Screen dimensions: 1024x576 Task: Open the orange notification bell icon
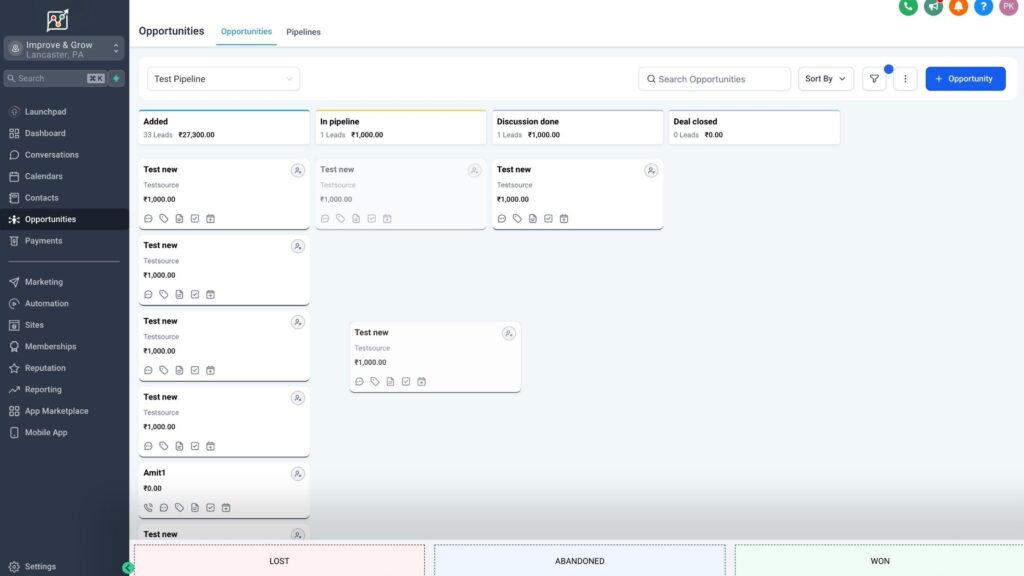(x=957, y=8)
